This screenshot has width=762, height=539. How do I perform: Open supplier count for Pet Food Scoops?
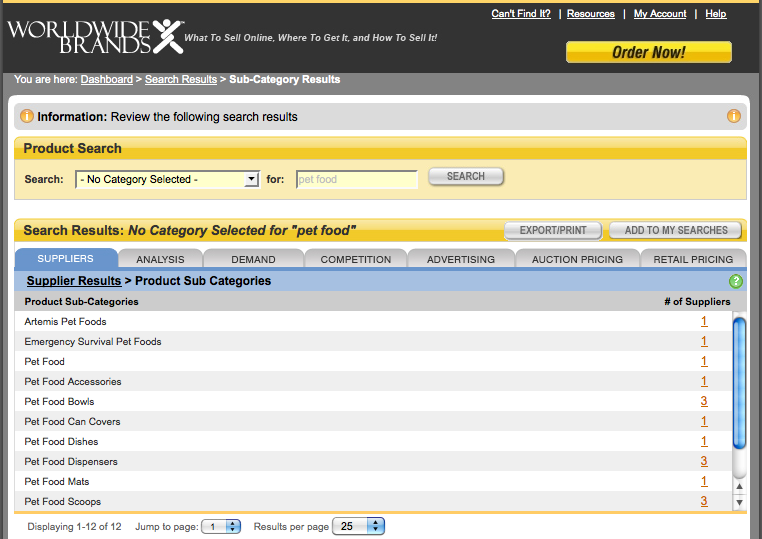pos(704,501)
